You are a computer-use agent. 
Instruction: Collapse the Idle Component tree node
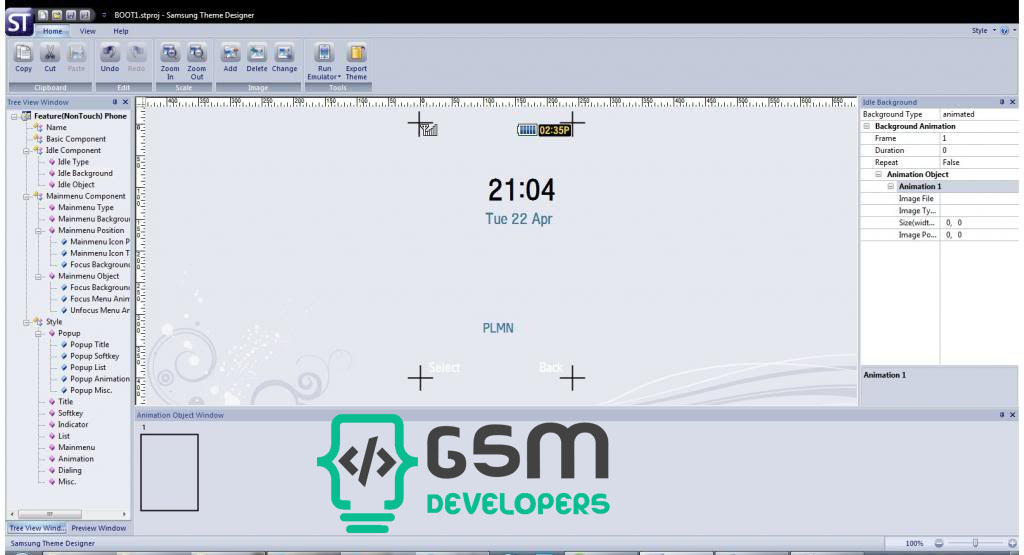coord(27,150)
